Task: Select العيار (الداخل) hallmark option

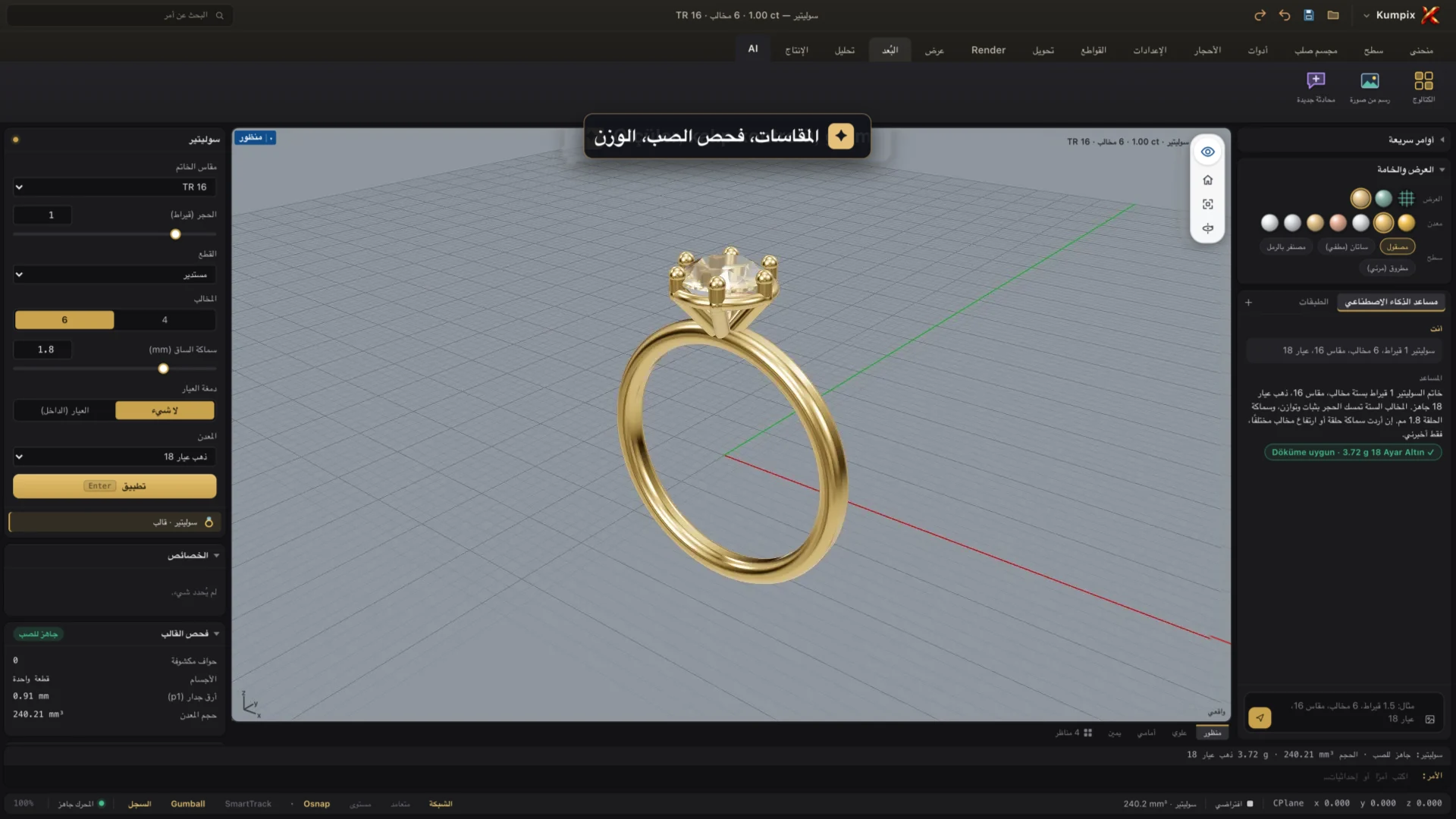Action: [x=64, y=410]
